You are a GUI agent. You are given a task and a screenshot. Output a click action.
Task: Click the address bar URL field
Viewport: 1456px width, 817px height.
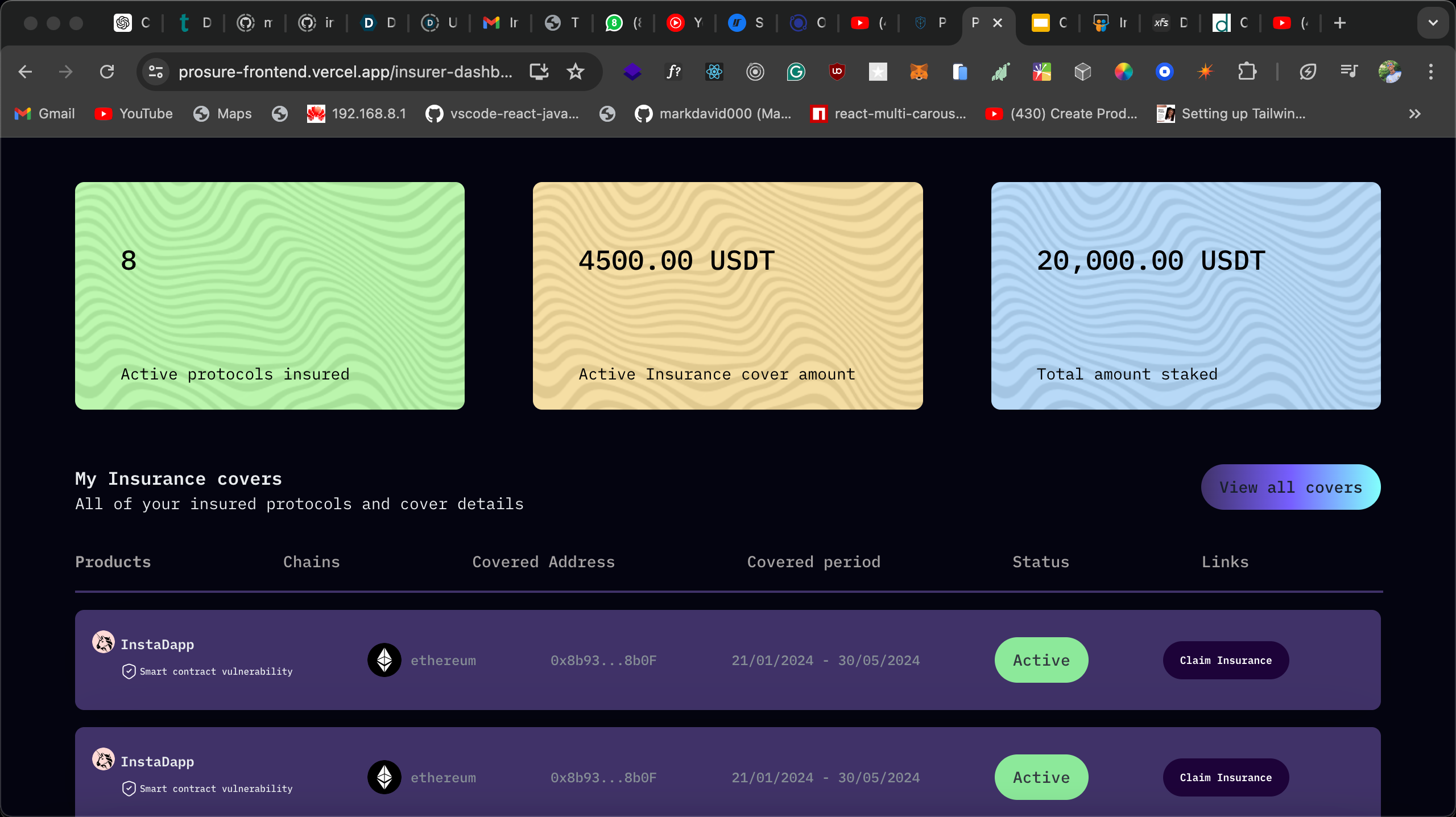345,72
